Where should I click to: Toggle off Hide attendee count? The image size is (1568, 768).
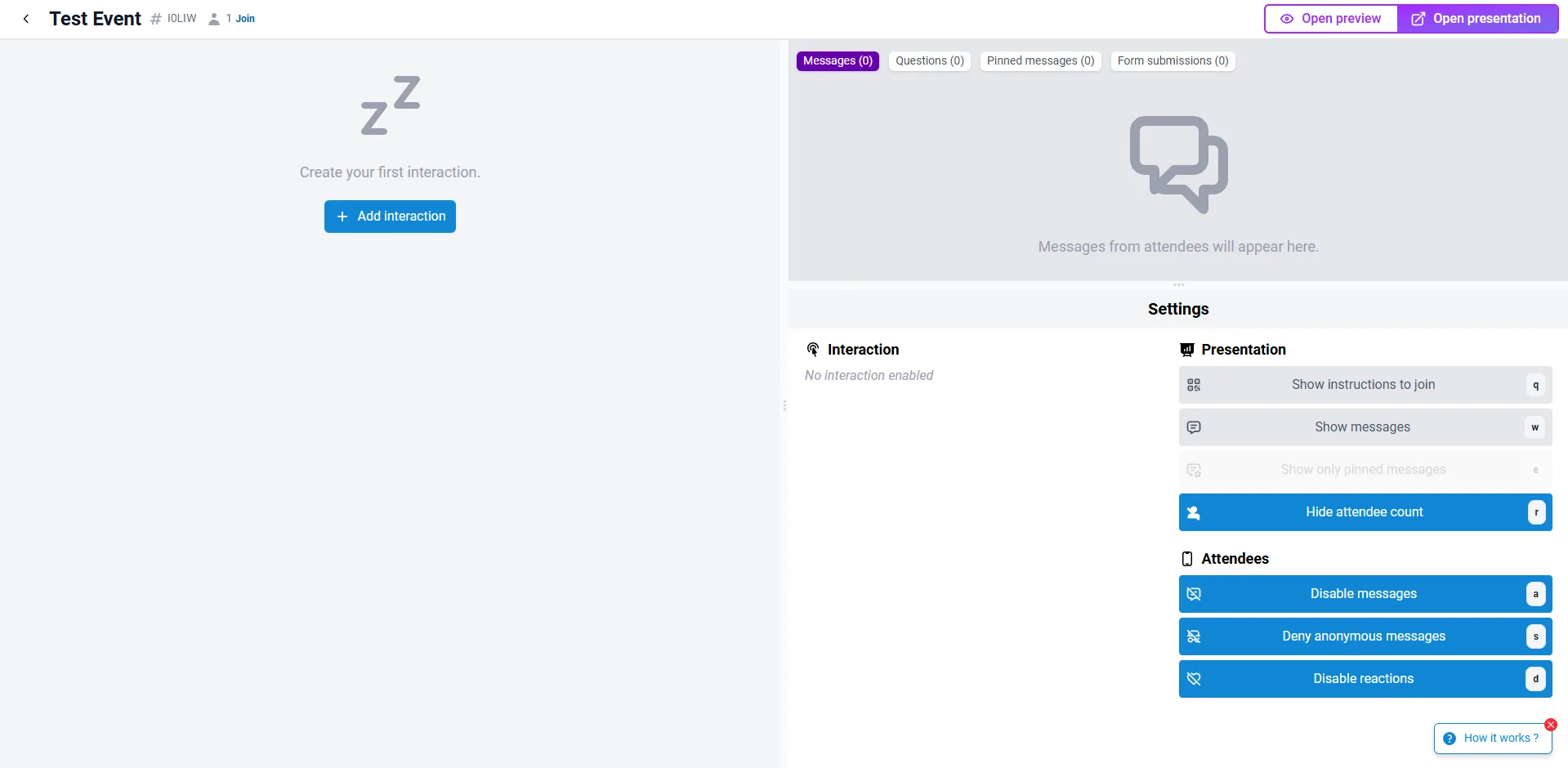coord(1365,512)
